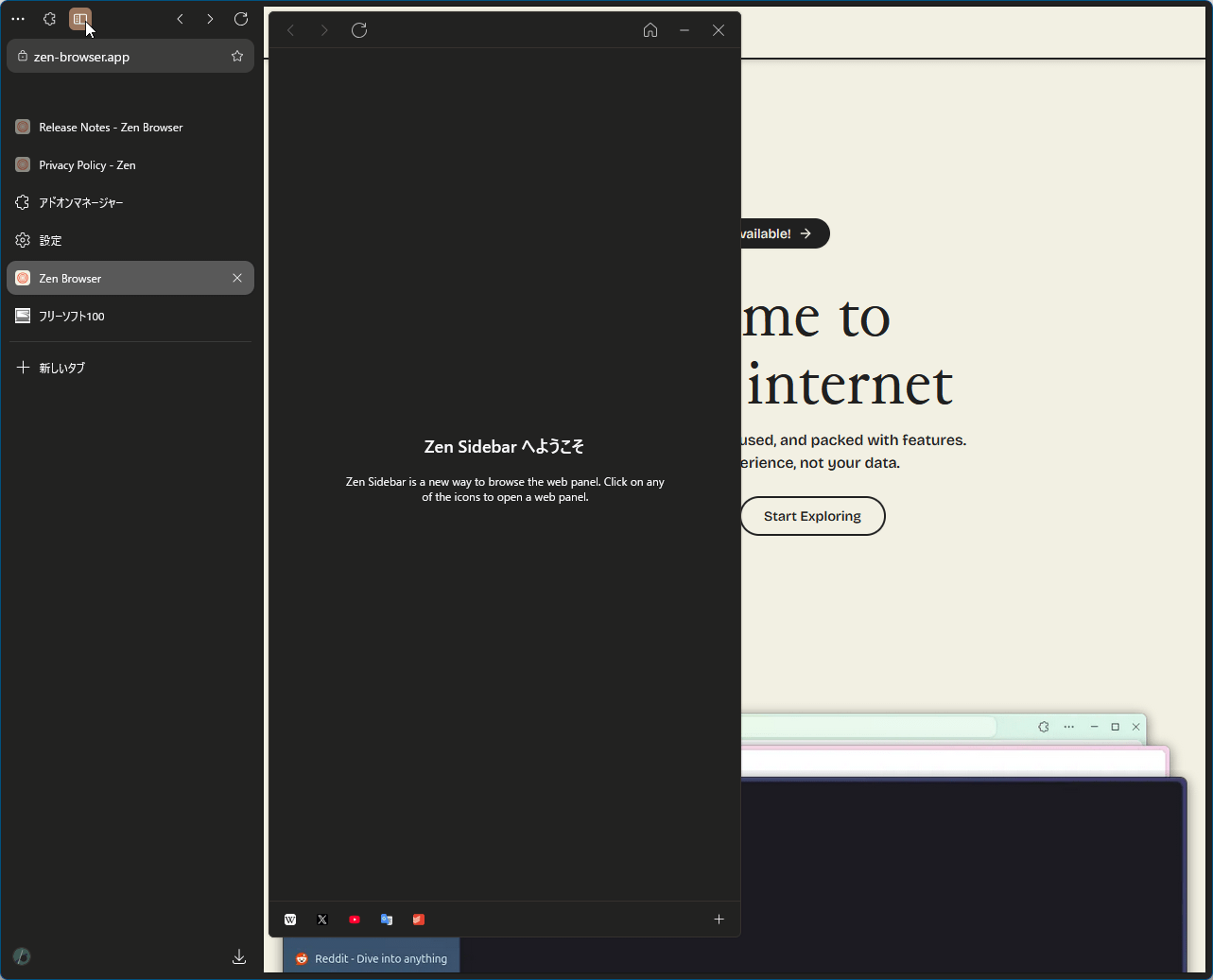Image resolution: width=1213 pixels, height=980 pixels.
Task: Switch to Release Notes - Zen Browser tab
Action: (x=130, y=127)
